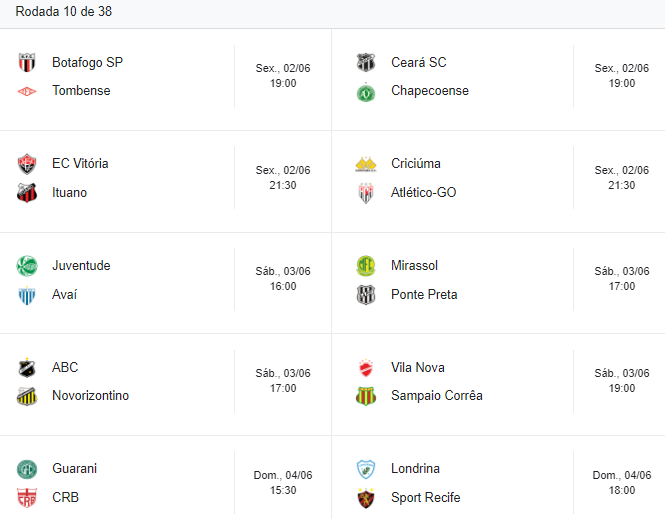
Task: Open the Ponte Preta team name link
Action: tap(425, 294)
